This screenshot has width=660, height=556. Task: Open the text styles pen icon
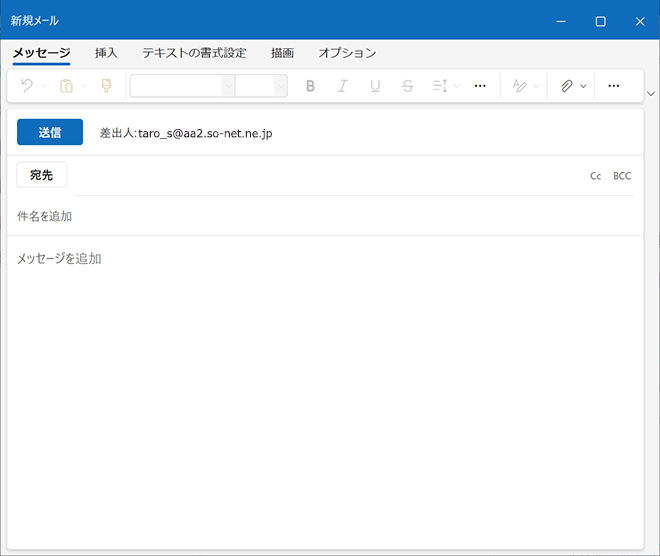click(x=519, y=86)
